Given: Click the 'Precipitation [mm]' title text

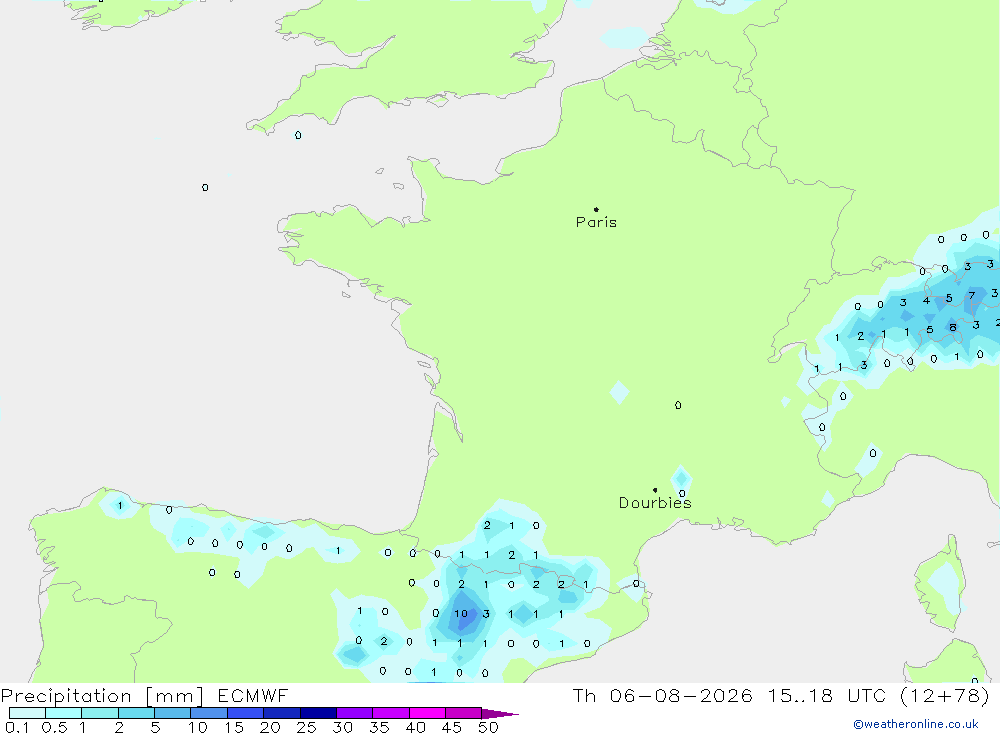Looking at the screenshot, I should [103, 696].
